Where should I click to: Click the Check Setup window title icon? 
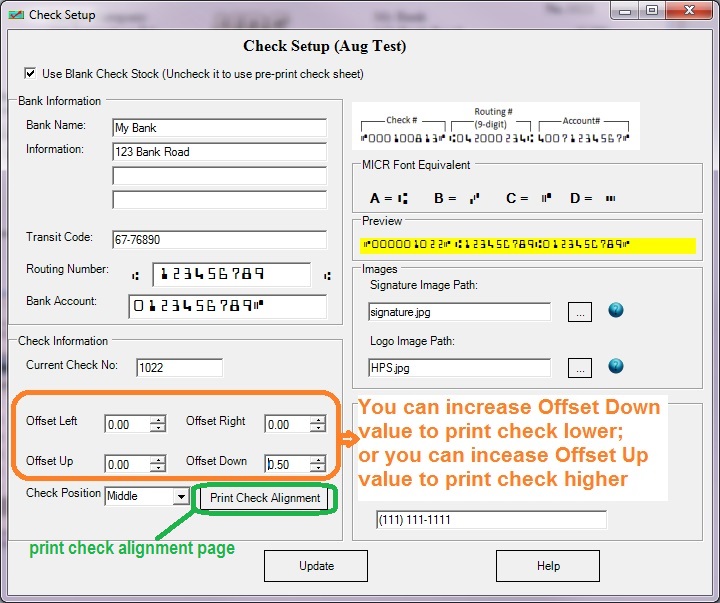(x=16, y=14)
